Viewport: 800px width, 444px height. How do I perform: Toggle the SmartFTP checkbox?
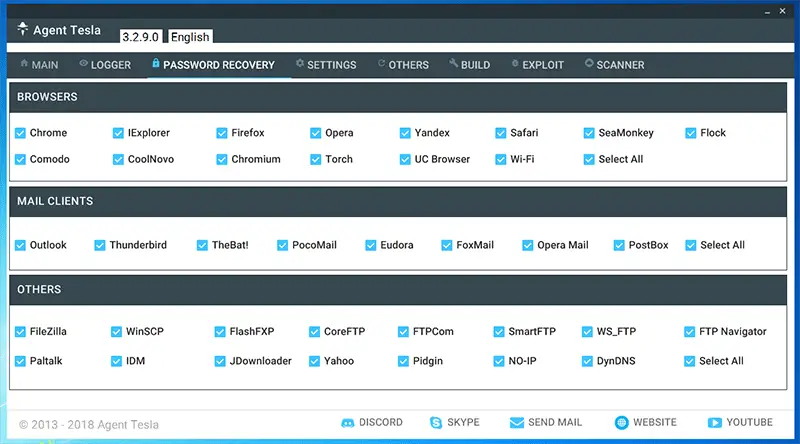498,332
